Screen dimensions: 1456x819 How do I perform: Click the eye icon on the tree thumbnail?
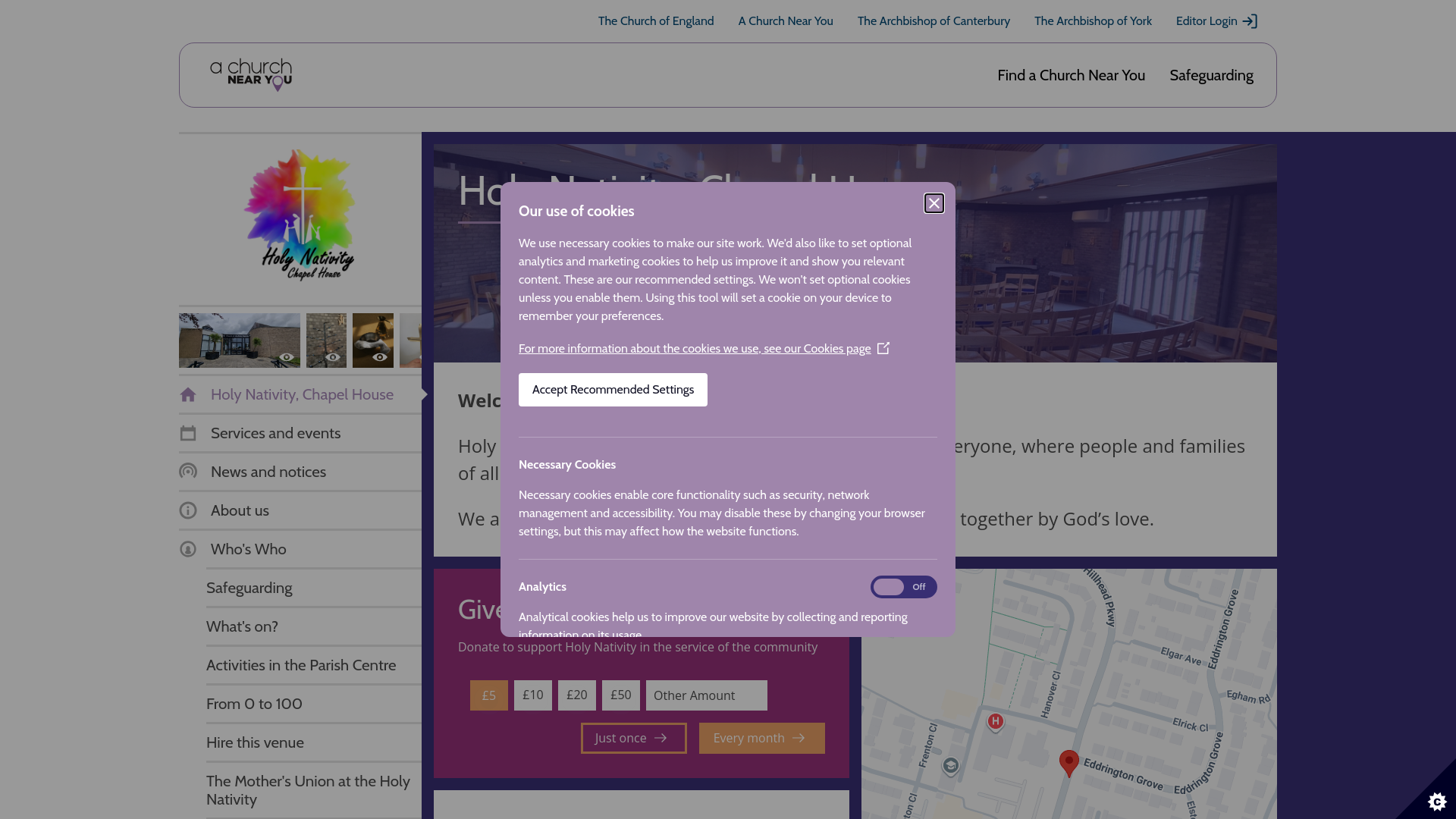pos(332,357)
